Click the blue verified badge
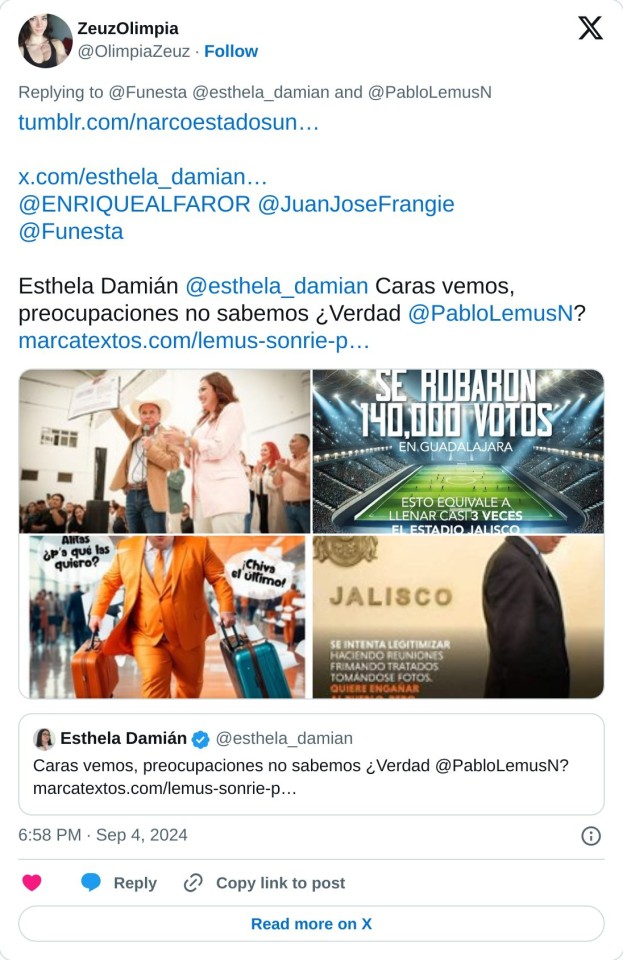623x960 pixels. (x=200, y=739)
